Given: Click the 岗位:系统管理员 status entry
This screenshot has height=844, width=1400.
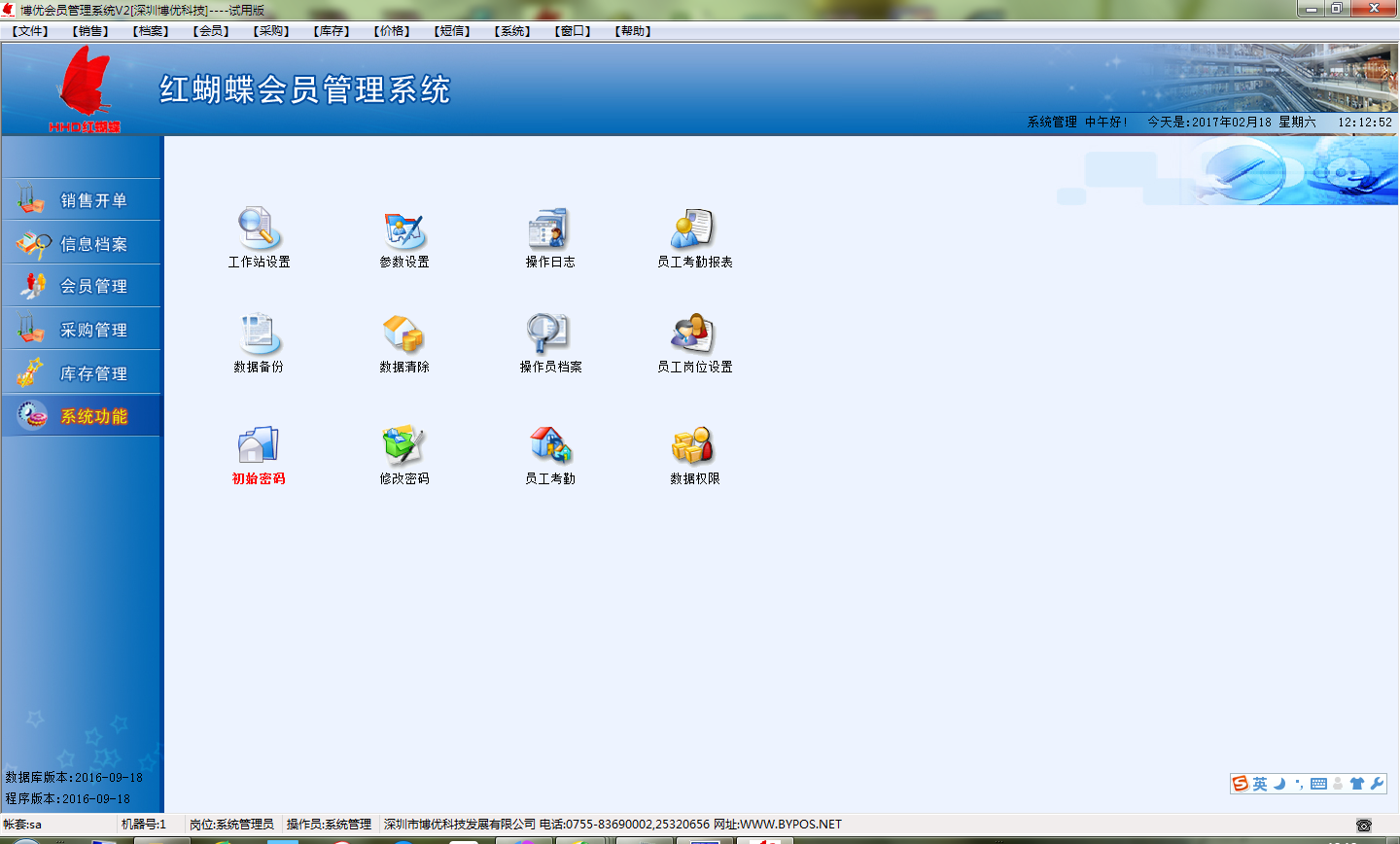Looking at the screenshot, I should point(231,825).
